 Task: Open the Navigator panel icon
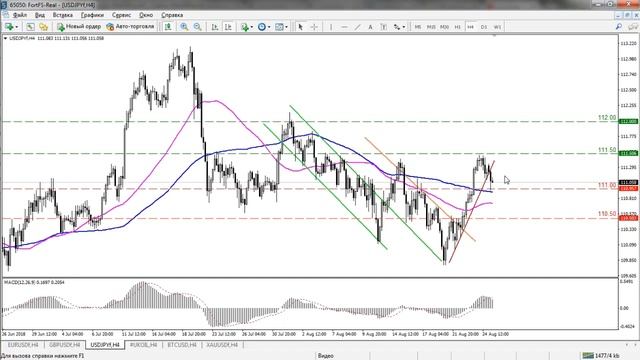pos(43,27)
